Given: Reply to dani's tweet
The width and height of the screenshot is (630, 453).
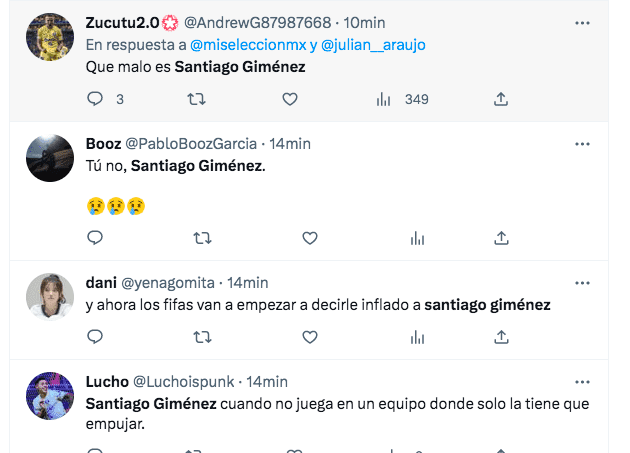Looking at the screenshot, I should coord(96,338).
